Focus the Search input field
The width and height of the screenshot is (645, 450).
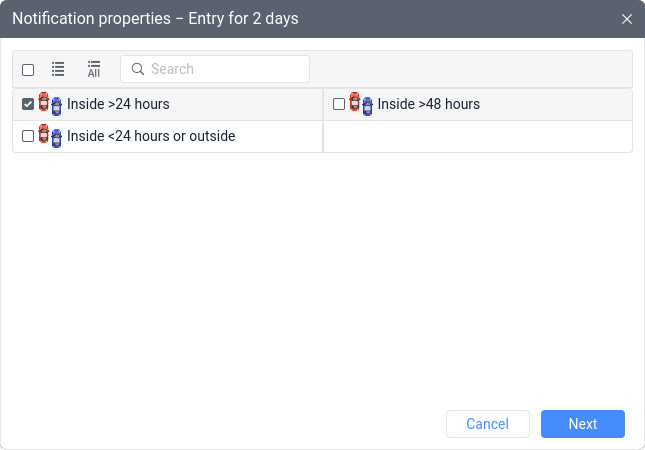[x=215, y=69]
